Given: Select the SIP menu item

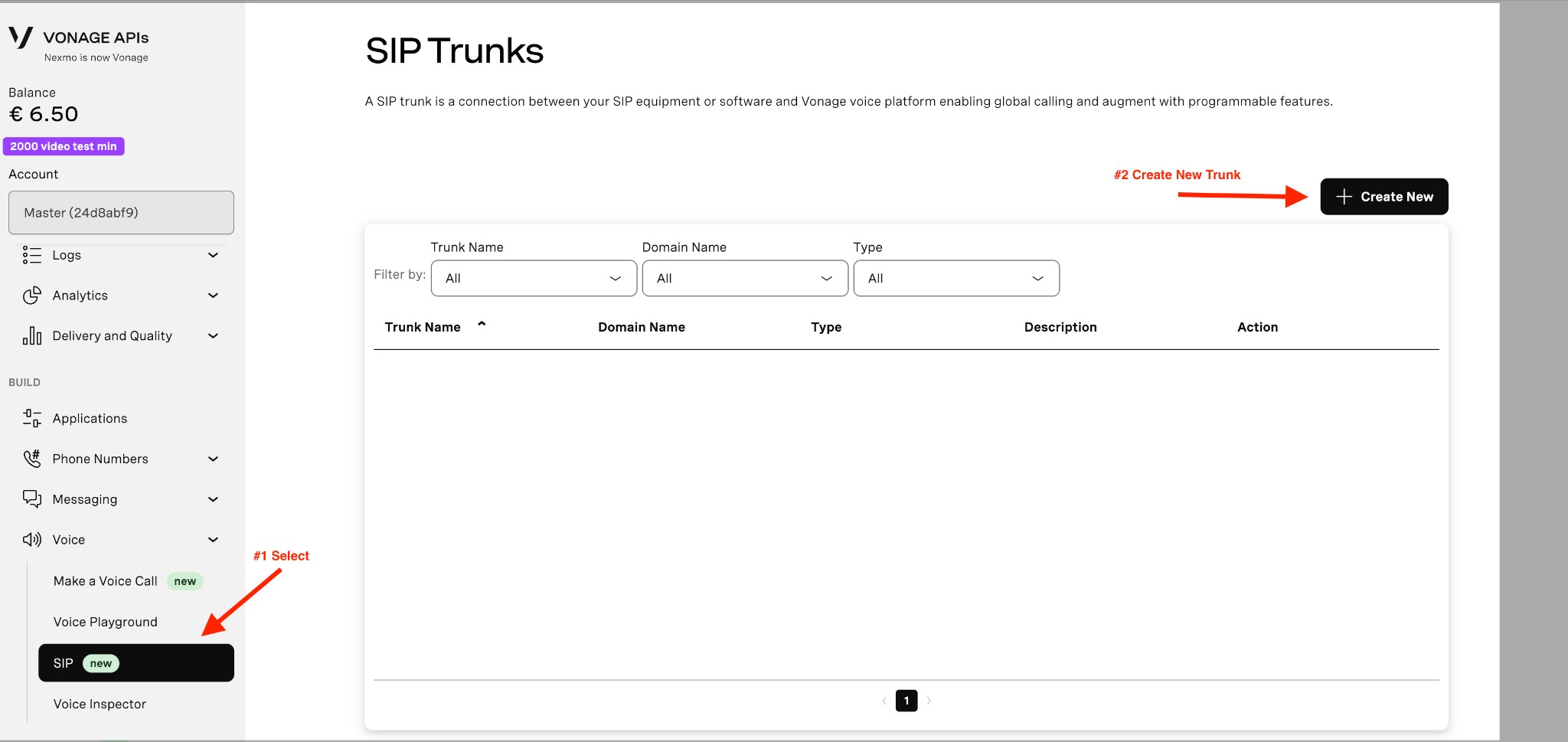Looking at the screenshot, I should [x=136, y=663].
